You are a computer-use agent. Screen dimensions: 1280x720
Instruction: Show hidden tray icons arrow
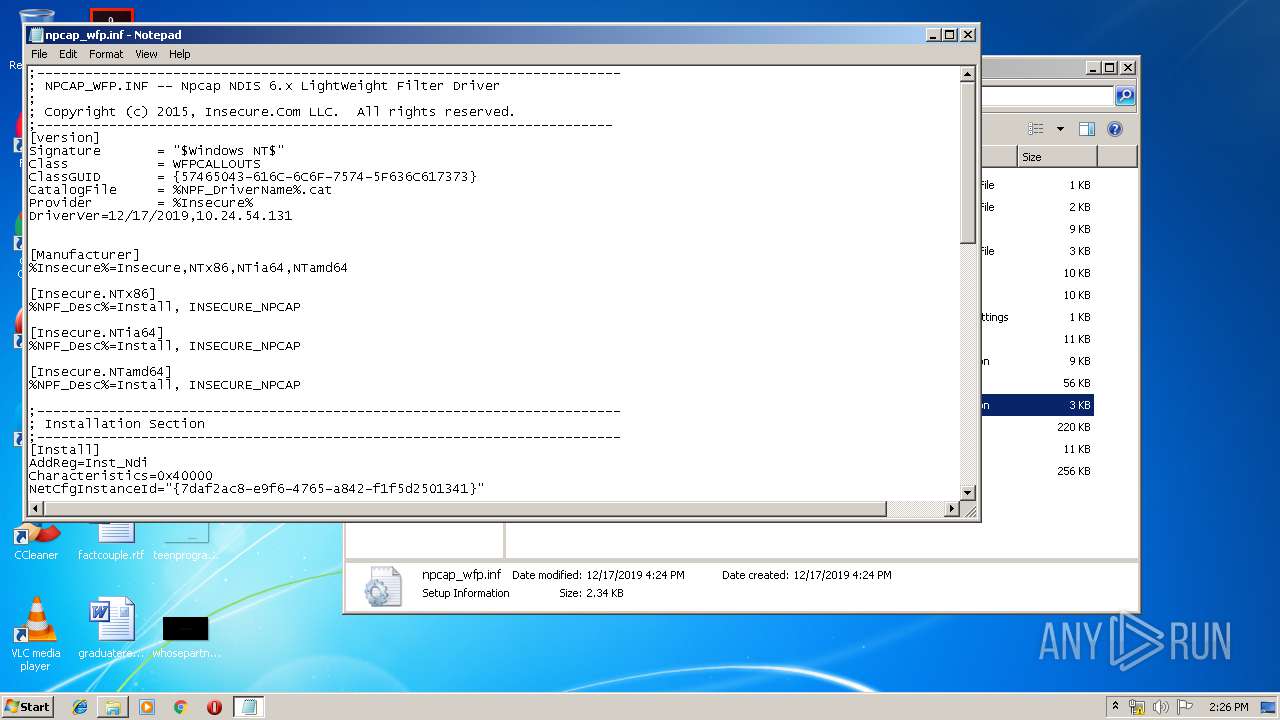1116,706
